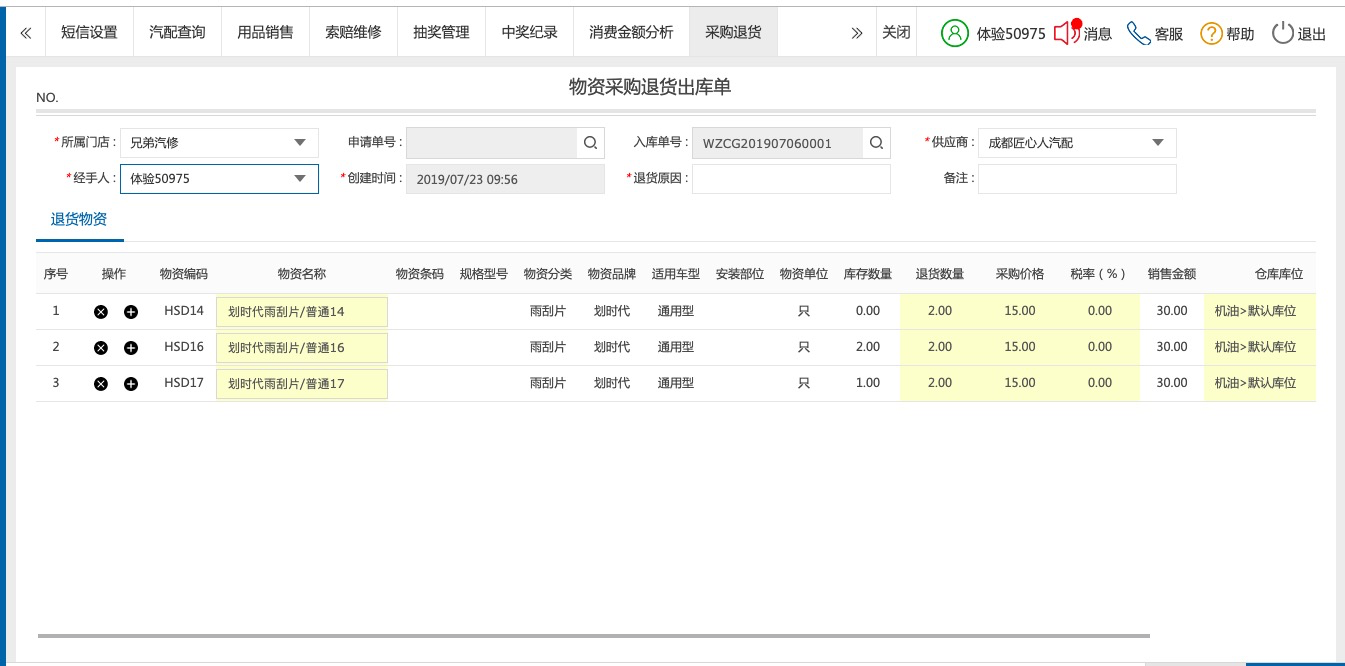1345x666 pixels.
Task: Click the 退出 power icon
Action: pos(1283,33)
